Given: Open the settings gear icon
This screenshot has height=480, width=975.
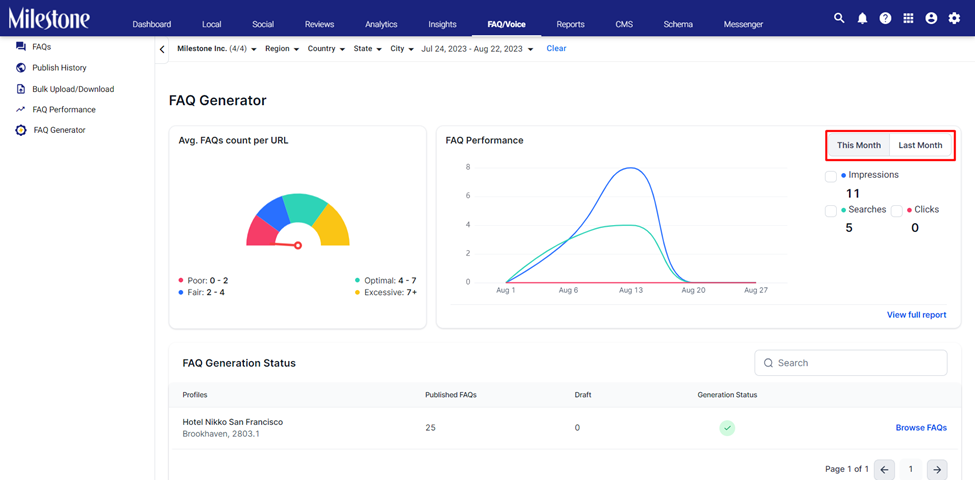Looking at the screenshot, I should [954, 19].
